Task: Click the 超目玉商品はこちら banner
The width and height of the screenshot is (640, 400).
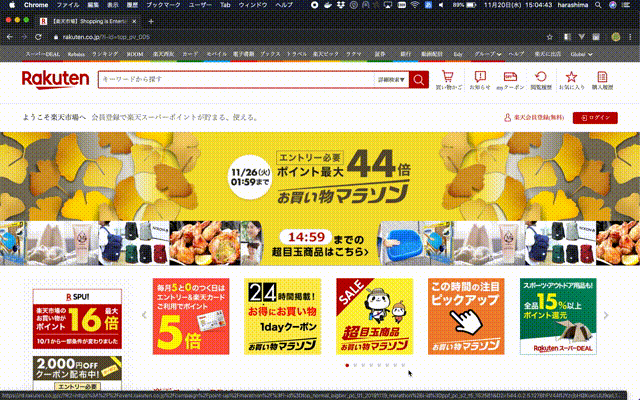Action: click(320, 243)
